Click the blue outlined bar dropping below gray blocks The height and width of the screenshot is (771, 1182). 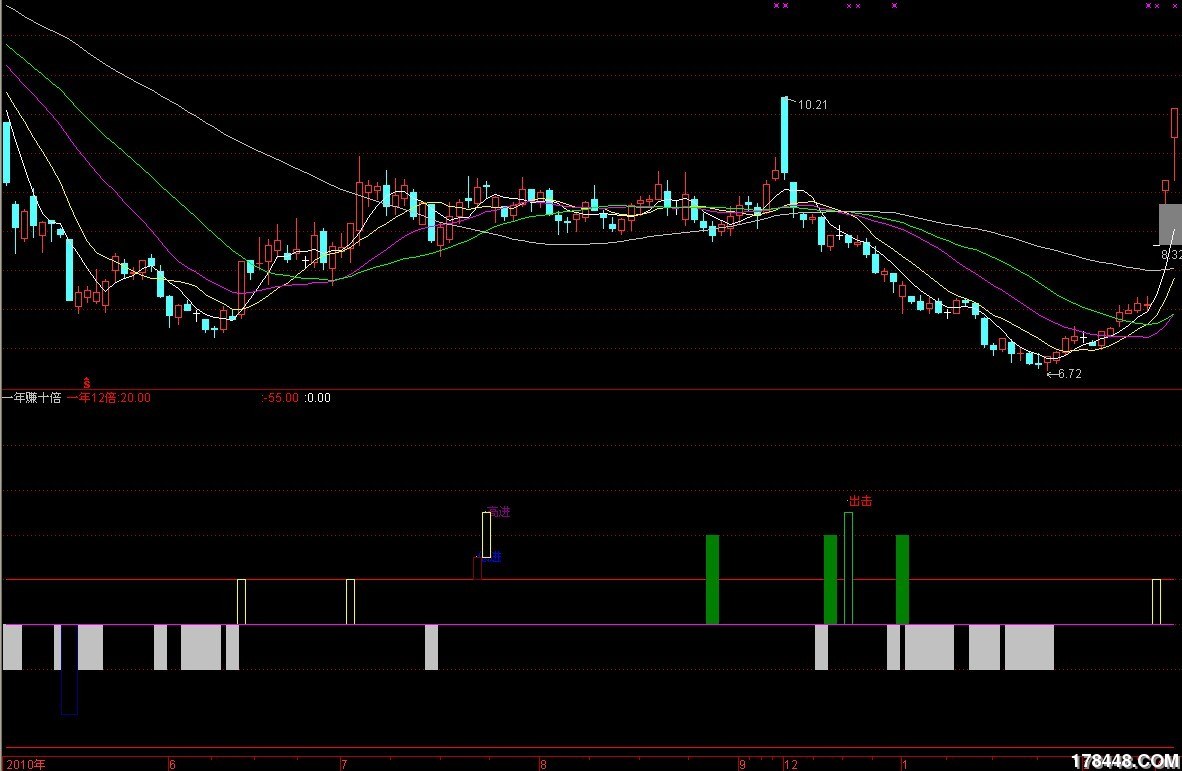tap(69, 669)
